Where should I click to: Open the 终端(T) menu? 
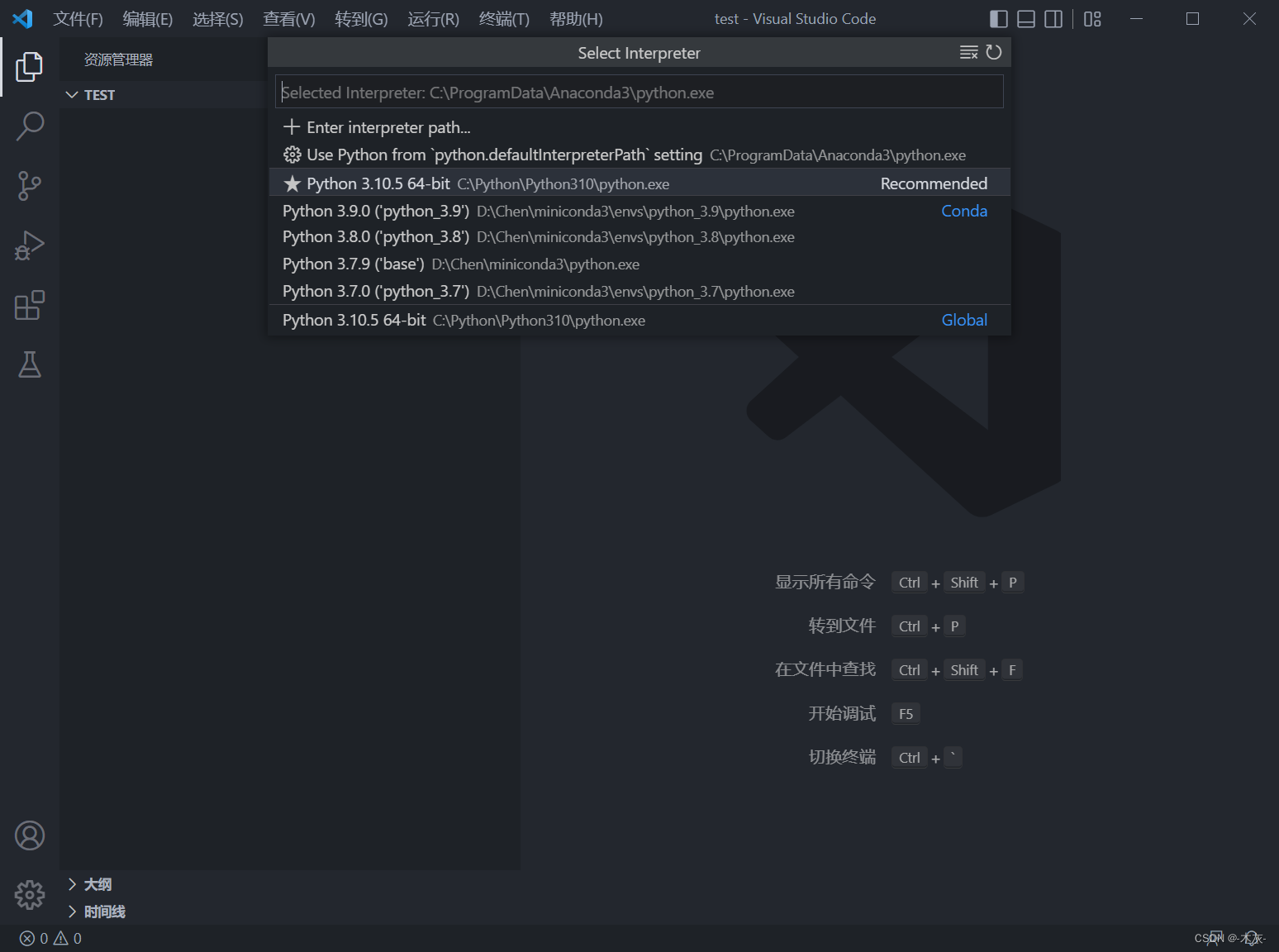[x=504, y=19]
